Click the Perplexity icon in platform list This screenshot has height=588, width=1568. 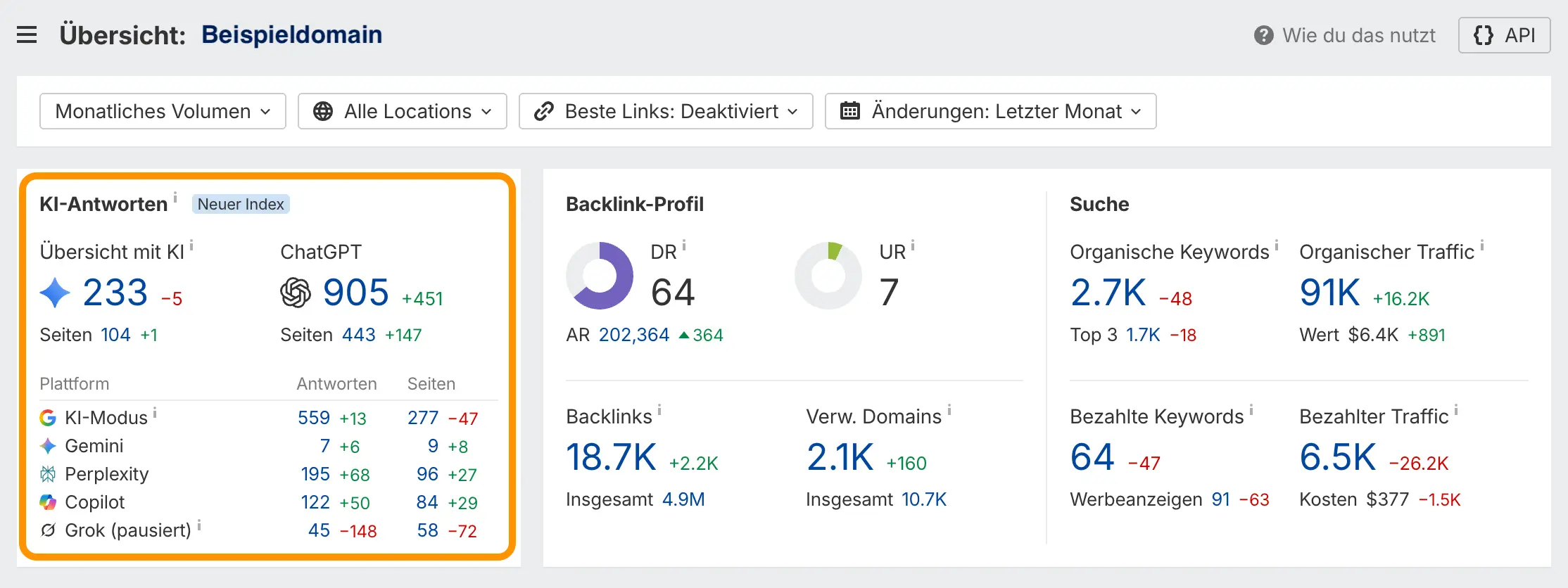(48, 474)
